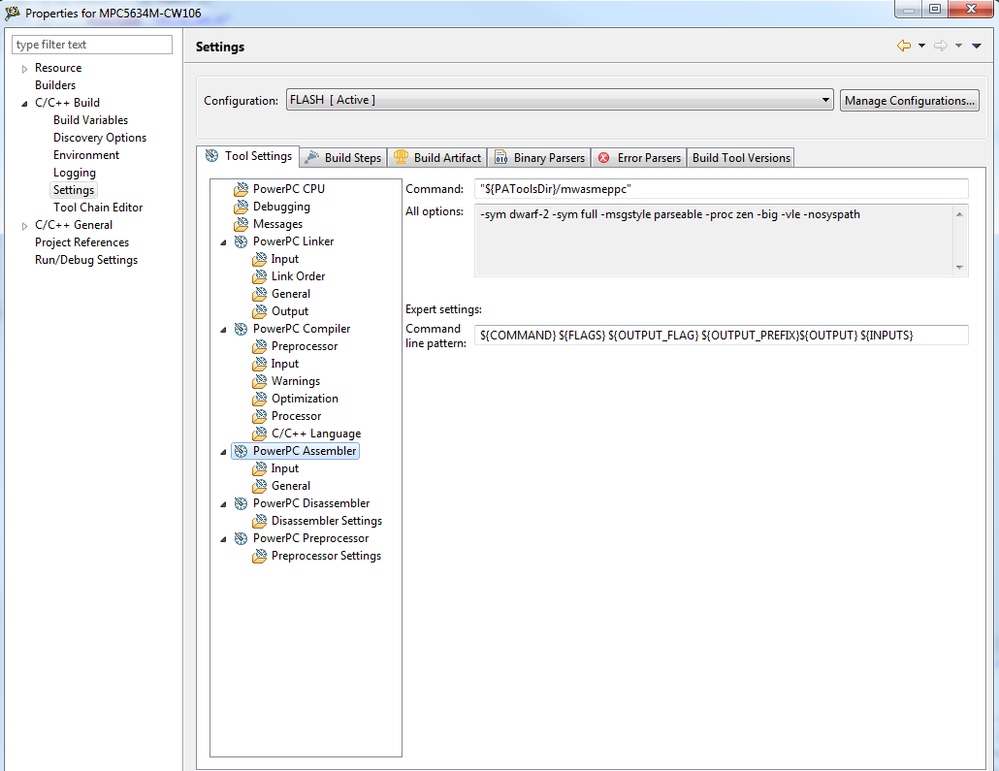Screen dimensions: 999x771
Task: Select Logging in the tree
Action: click(75, 173)
